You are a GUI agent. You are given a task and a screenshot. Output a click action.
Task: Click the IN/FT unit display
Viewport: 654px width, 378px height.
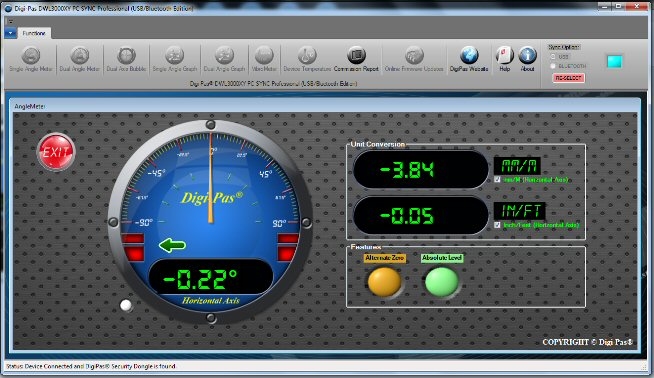point(520,211)
